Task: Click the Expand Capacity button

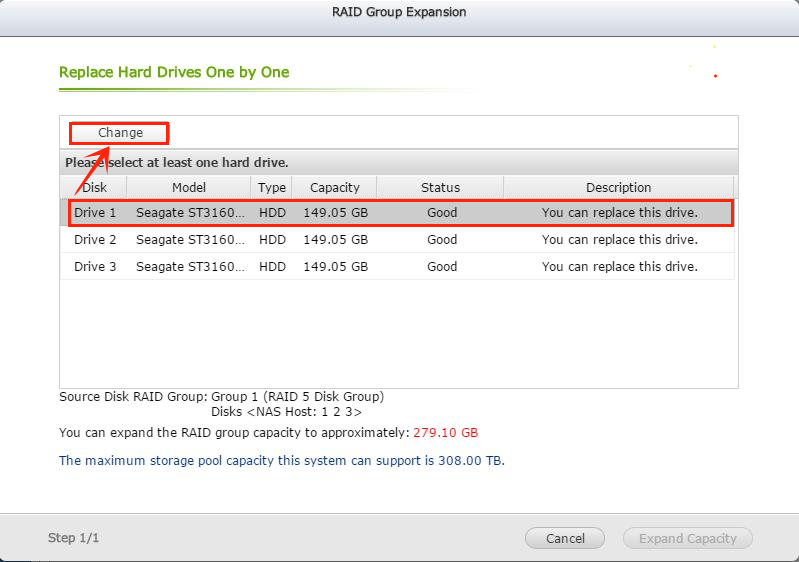Action: [x=687, y=538]
